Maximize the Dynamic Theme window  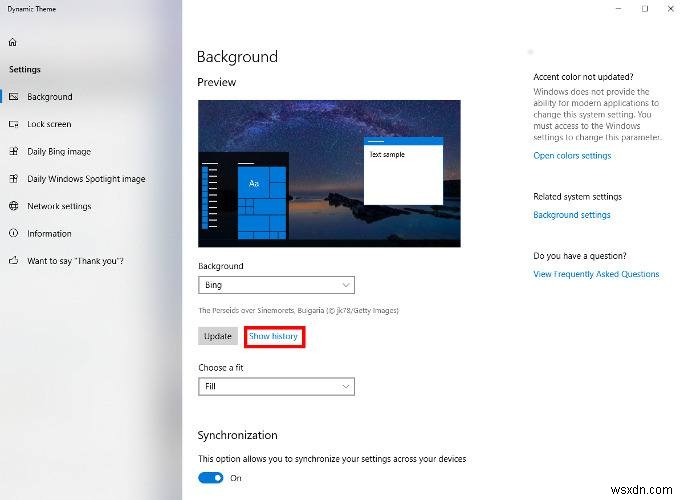(645, 9)
